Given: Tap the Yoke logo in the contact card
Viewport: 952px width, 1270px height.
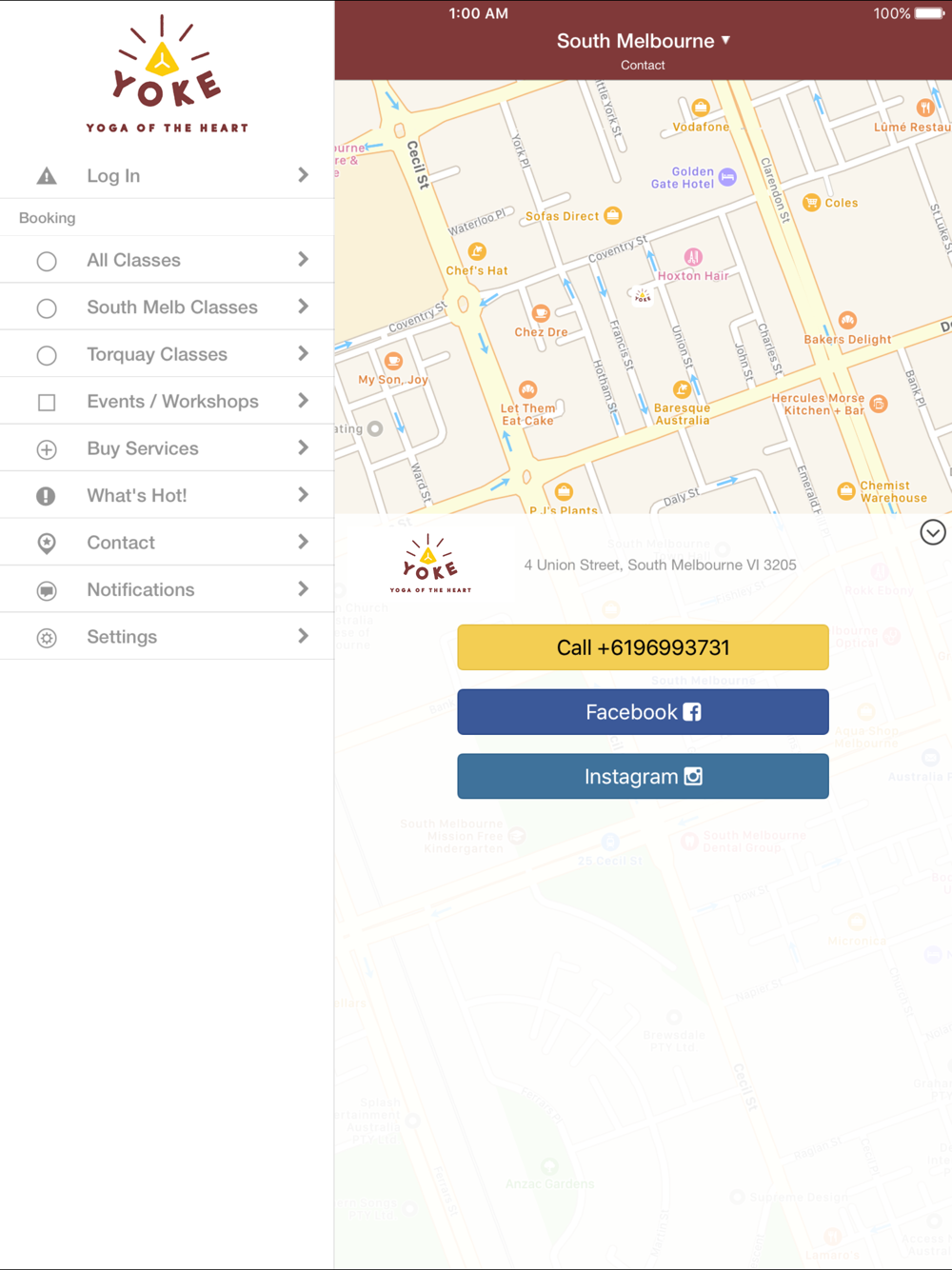Looking at the screenshot, I should [x=430, y=564].
